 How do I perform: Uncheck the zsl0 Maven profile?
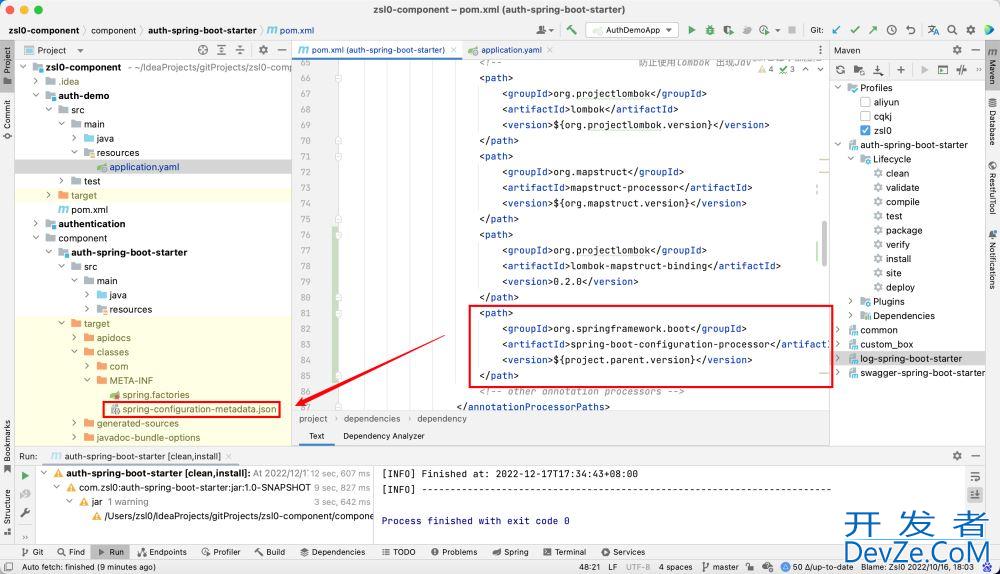click(865, 130)
